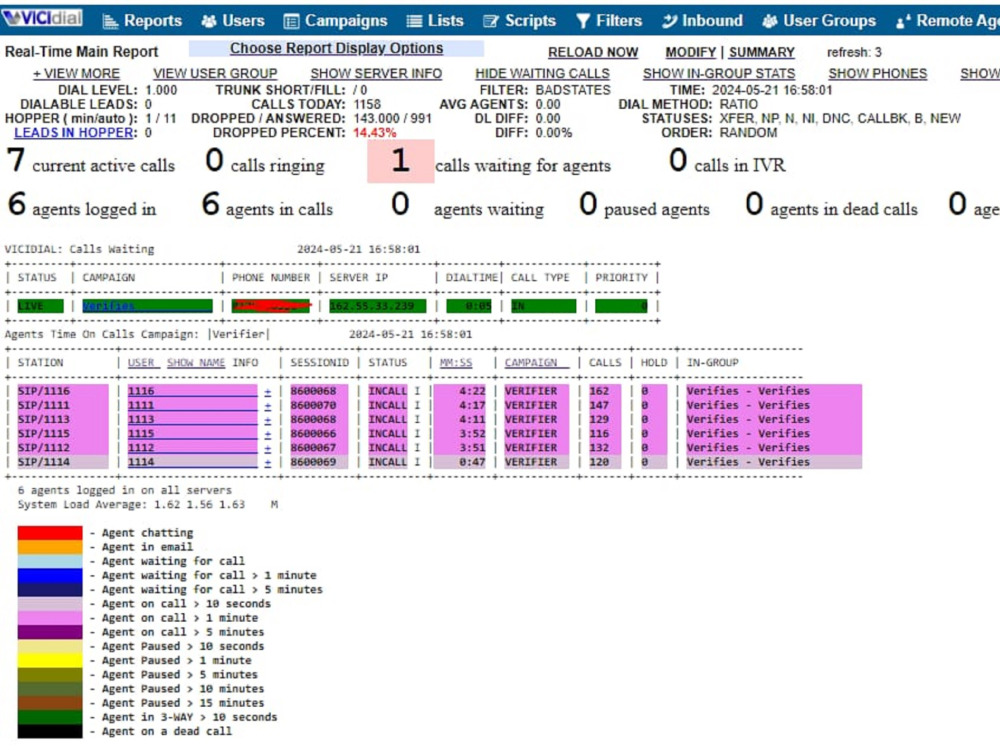The width and height of the screenshot is (1000, 750).
Task: Click the LIVE status cell
Action: coord(40,306)
